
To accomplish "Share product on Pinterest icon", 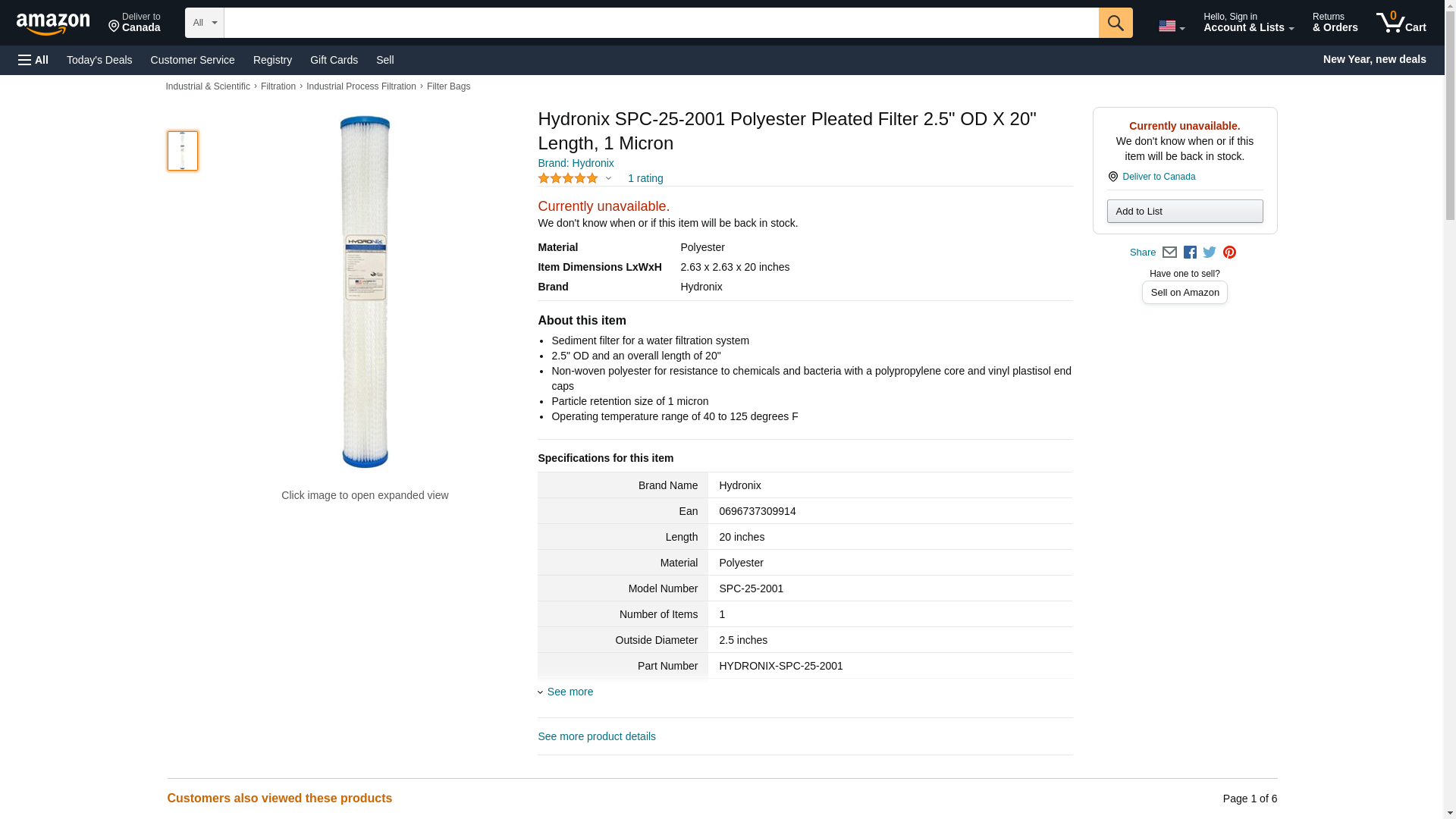I will pos(1229,253).
